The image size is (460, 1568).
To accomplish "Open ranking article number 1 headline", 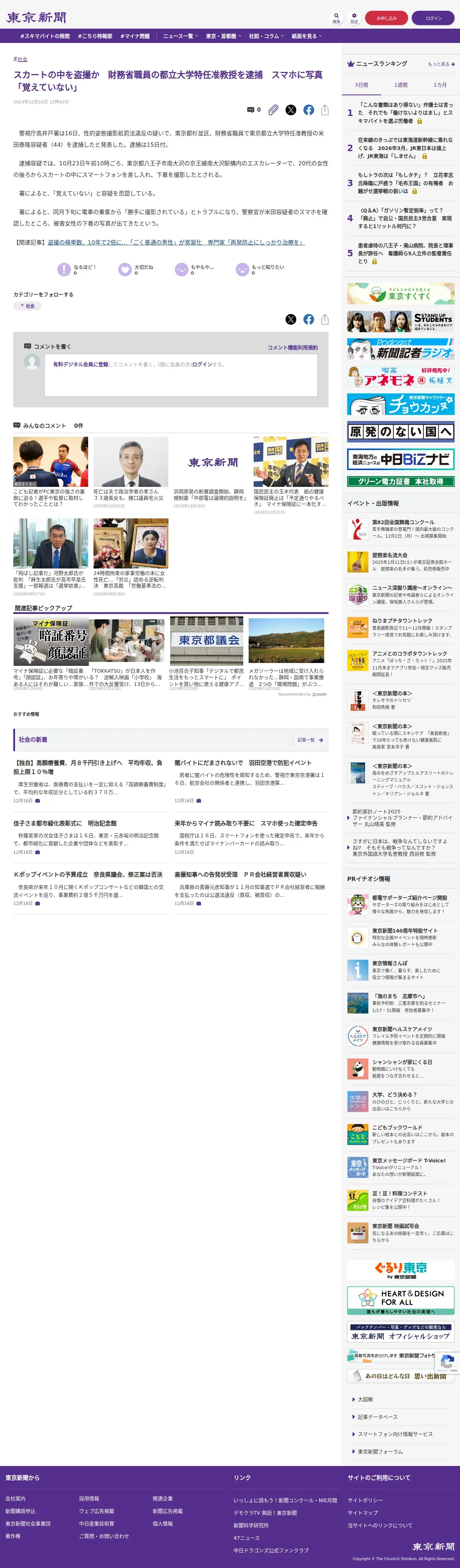I will coord(405,113).
